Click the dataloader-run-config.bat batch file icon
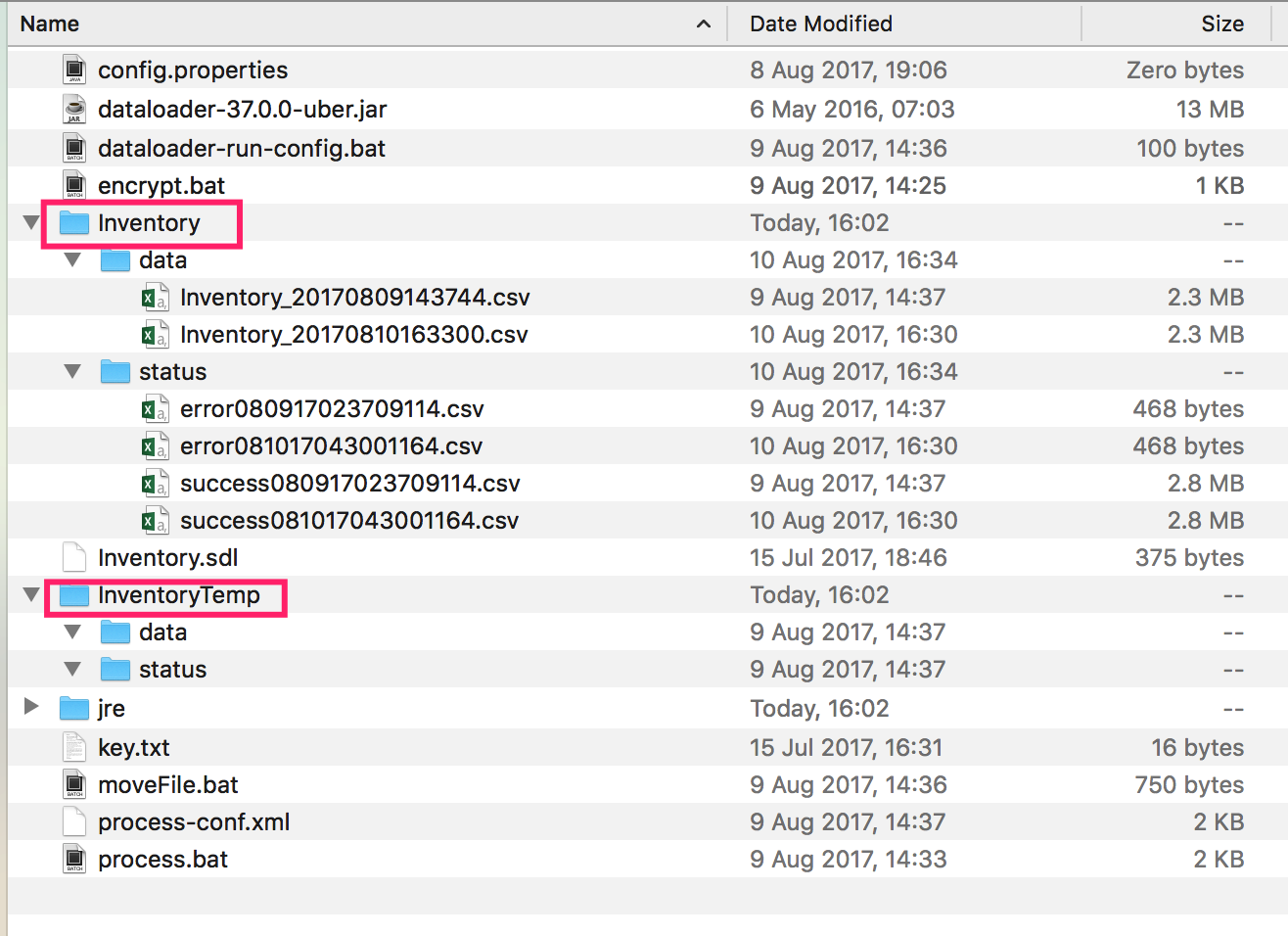1288x936 pixels. (x=74, y=148)
